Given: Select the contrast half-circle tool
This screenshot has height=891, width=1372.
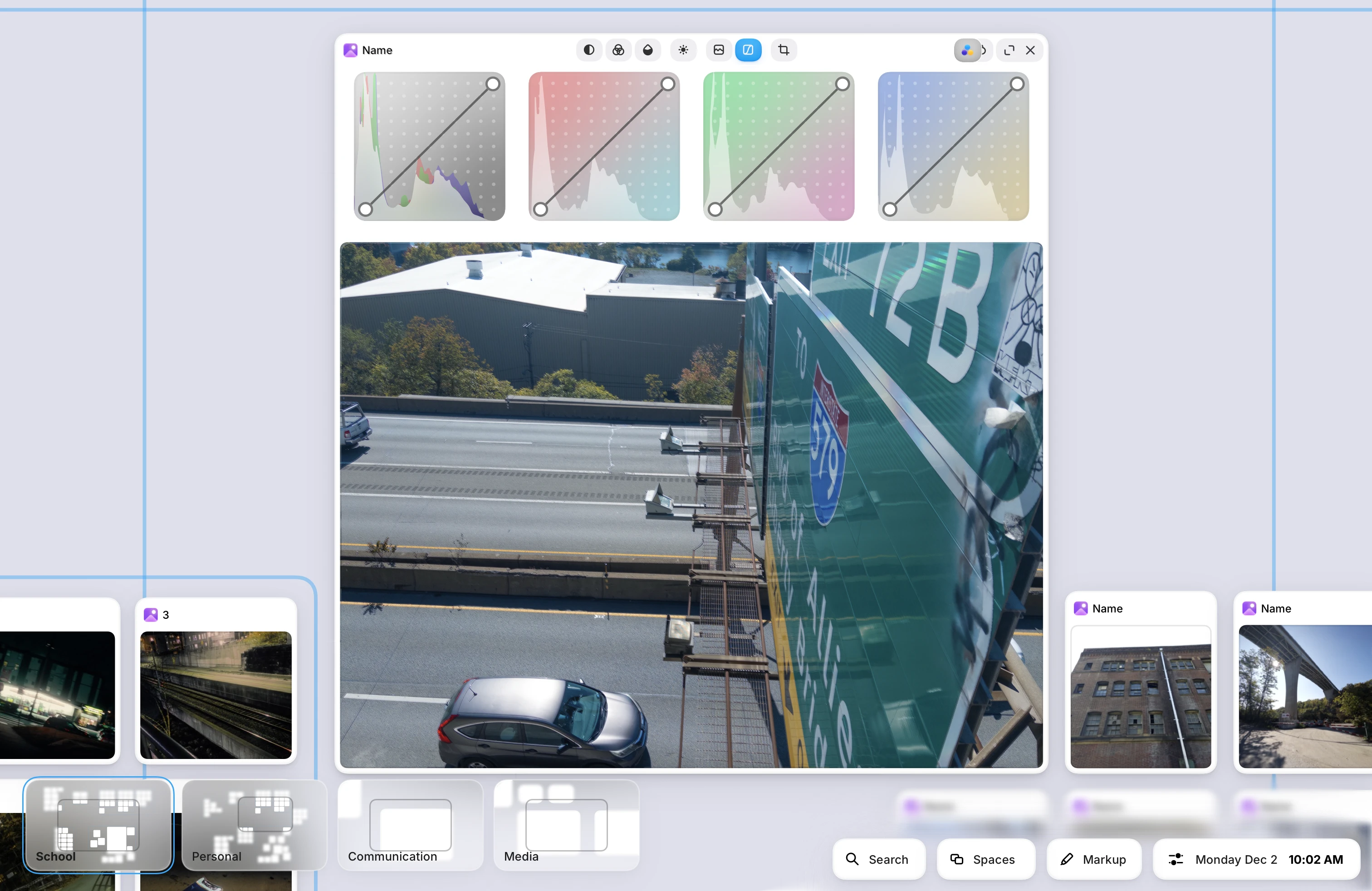Looking at the screenshot, I should coord(588,50).
